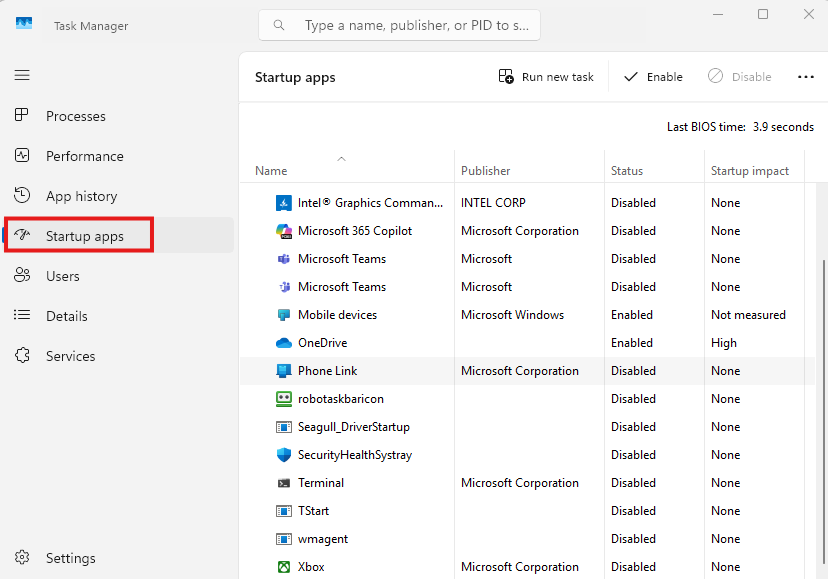Focus the search box
Image resolution: width=828 pixels, height=579 pixels.
pos(410,25)
